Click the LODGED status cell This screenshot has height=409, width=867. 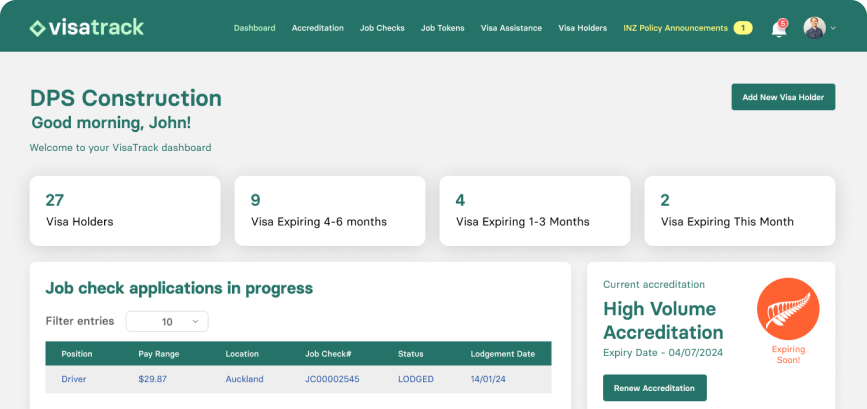pyautogui.click(x=416, y=379)
